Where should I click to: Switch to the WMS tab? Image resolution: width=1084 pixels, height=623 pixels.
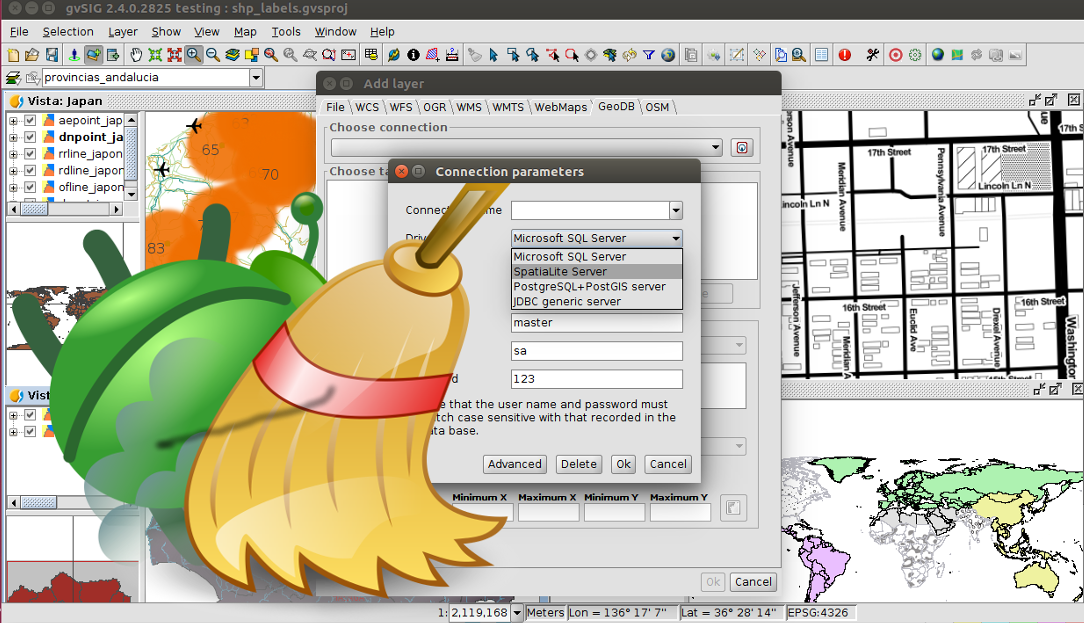pyautogui.click(x=468, y=107)
